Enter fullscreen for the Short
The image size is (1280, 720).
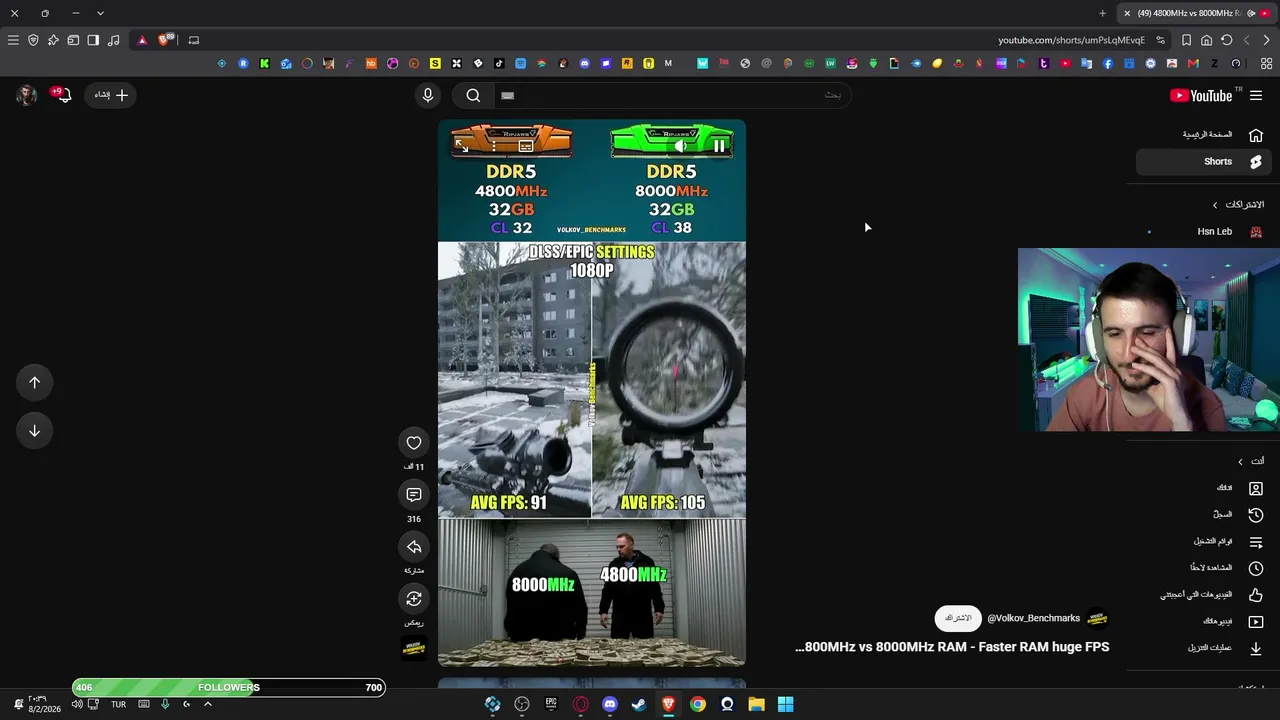click(461, 146)
